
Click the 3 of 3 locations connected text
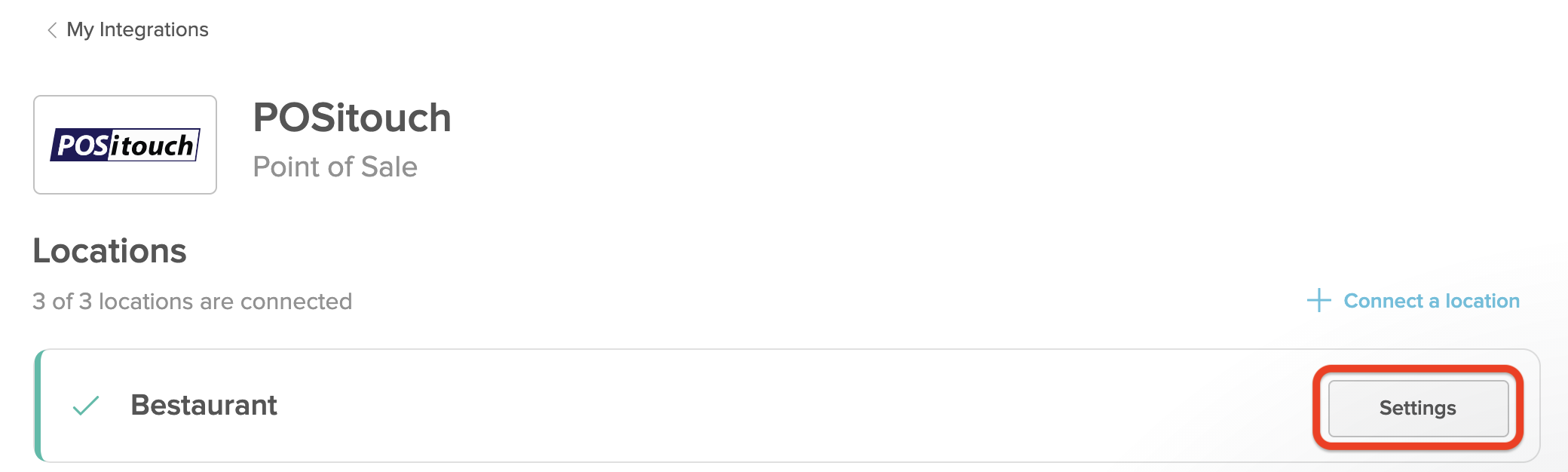[x=192, y=302]
